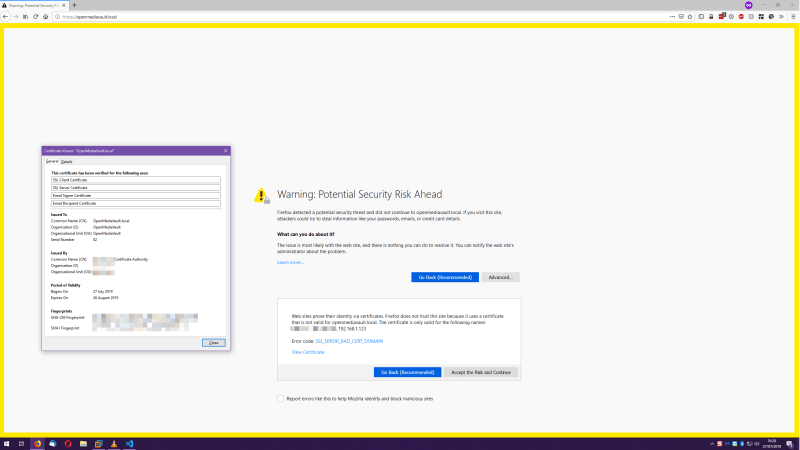Click the purple private browsing mask icon
Screen dimensions: 800x450
pos(748,5)
